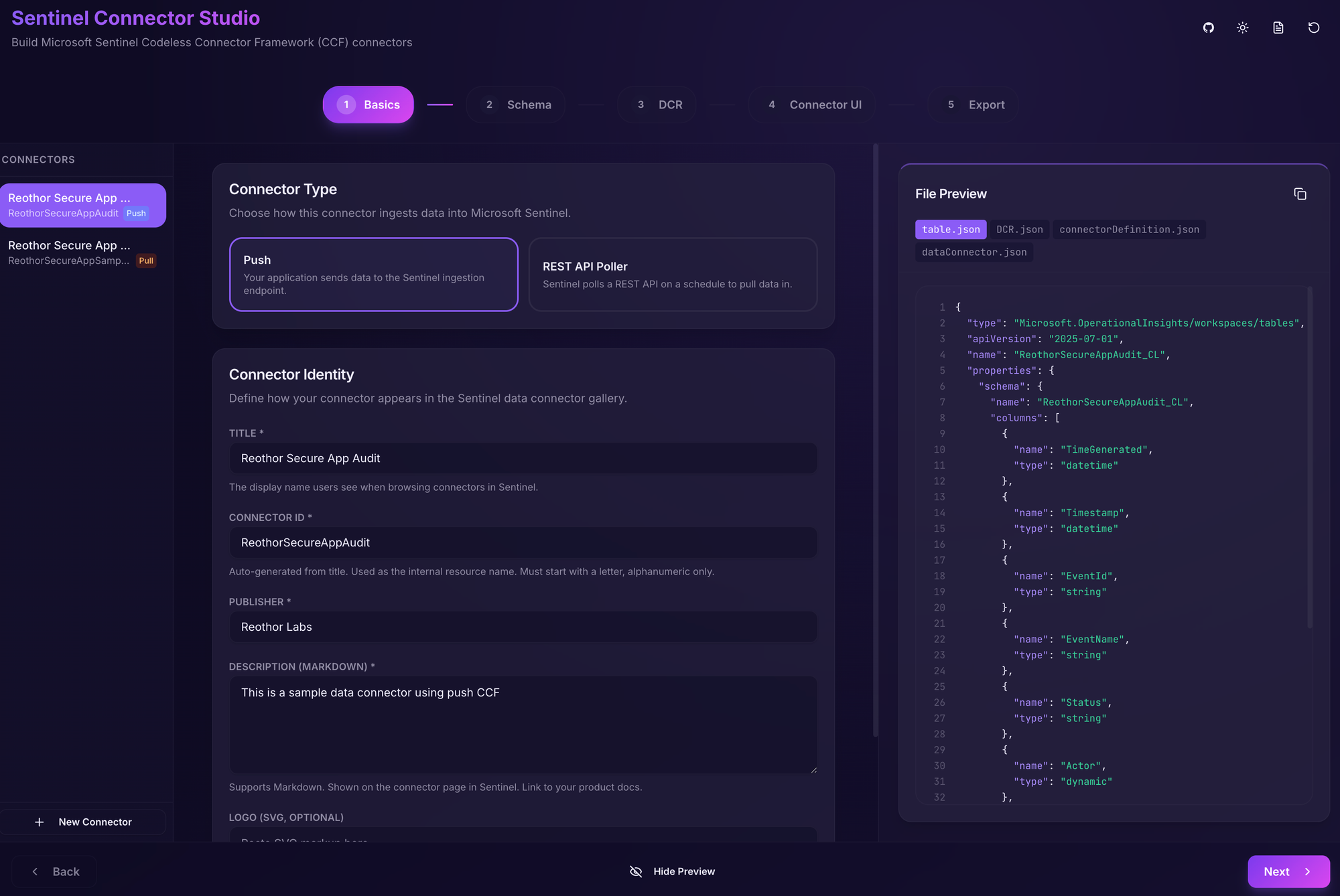
Task: Open the GitHub repository icon
Action: [1208, 27]
